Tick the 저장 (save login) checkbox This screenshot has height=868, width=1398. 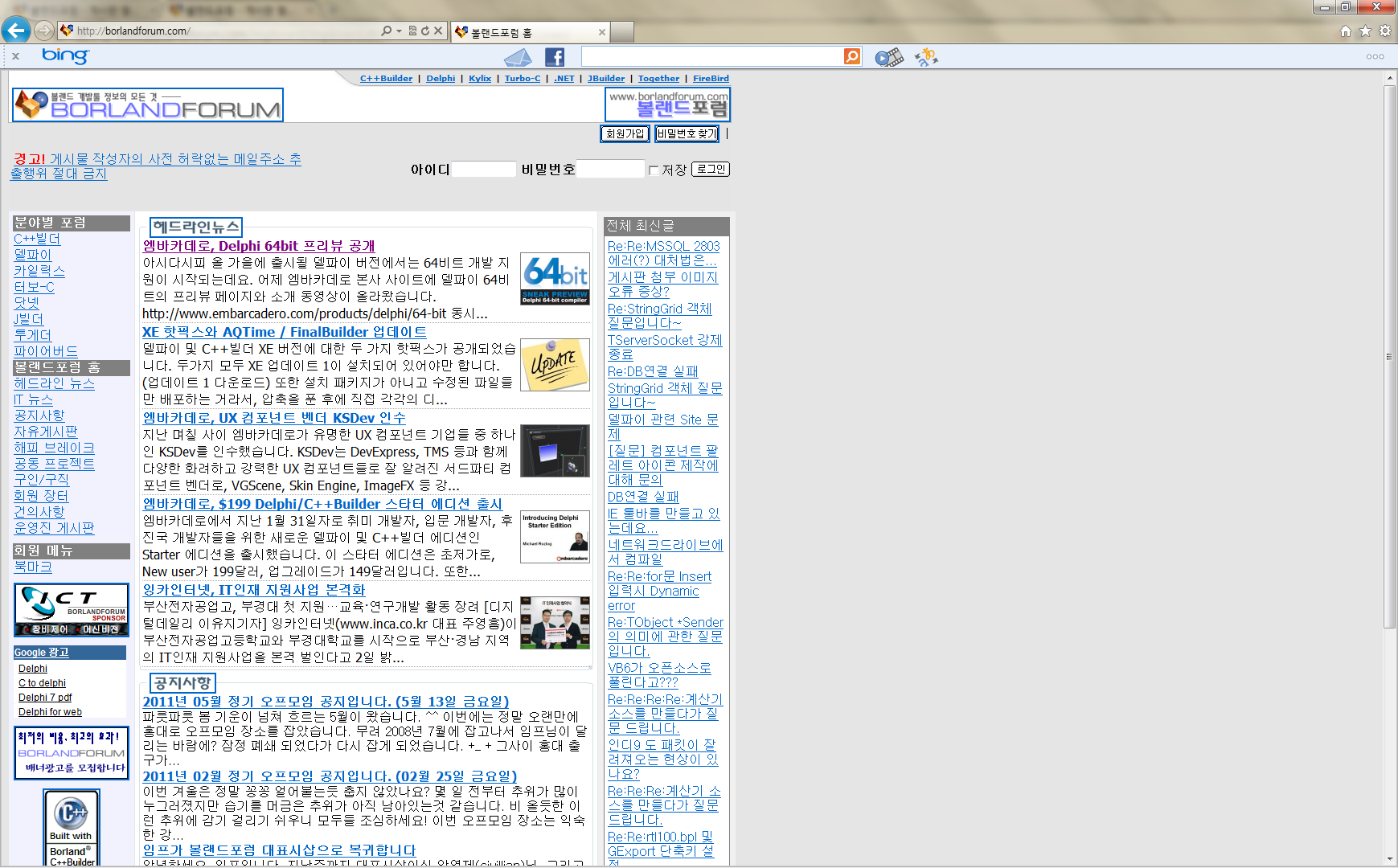click(x=654, y=170)
